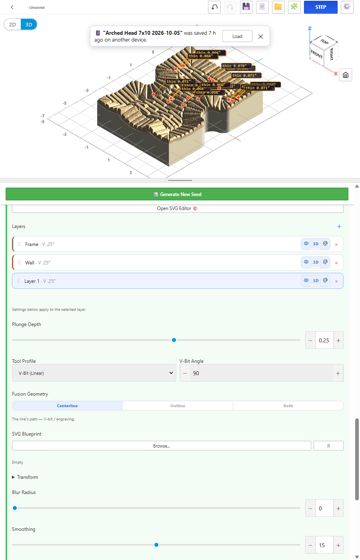Click the Plunge Depth slider handle

click(174, 340)
